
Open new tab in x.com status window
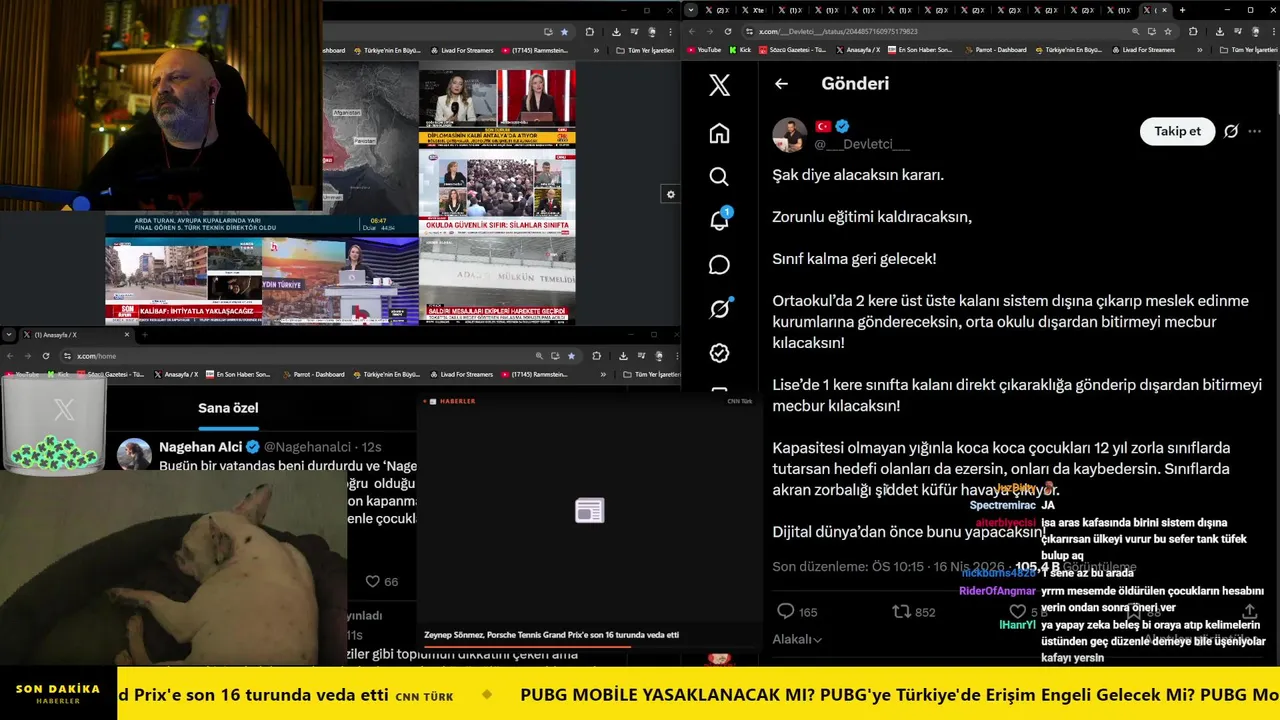pyautogui.click(x=1182, y=10)
